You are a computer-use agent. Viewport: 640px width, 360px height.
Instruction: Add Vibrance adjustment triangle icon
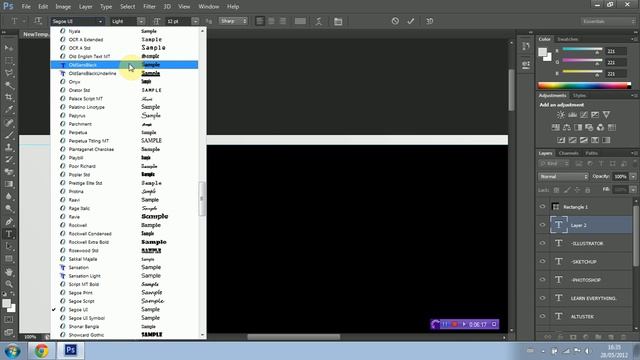(x=607, y=115)
